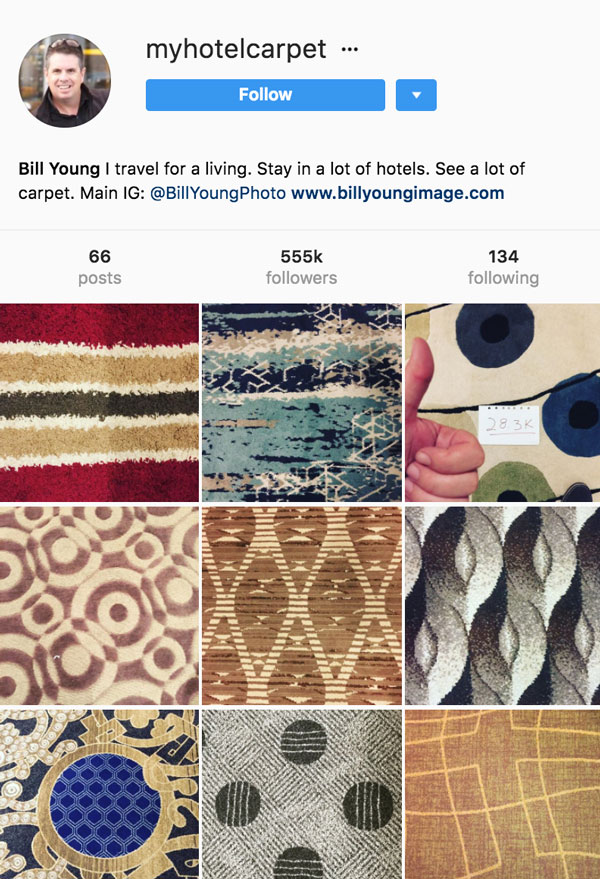This screenshot has height=879, width=600.
Task: Open the gray carpet with dark circles post
Action: (x=302, y=794)
